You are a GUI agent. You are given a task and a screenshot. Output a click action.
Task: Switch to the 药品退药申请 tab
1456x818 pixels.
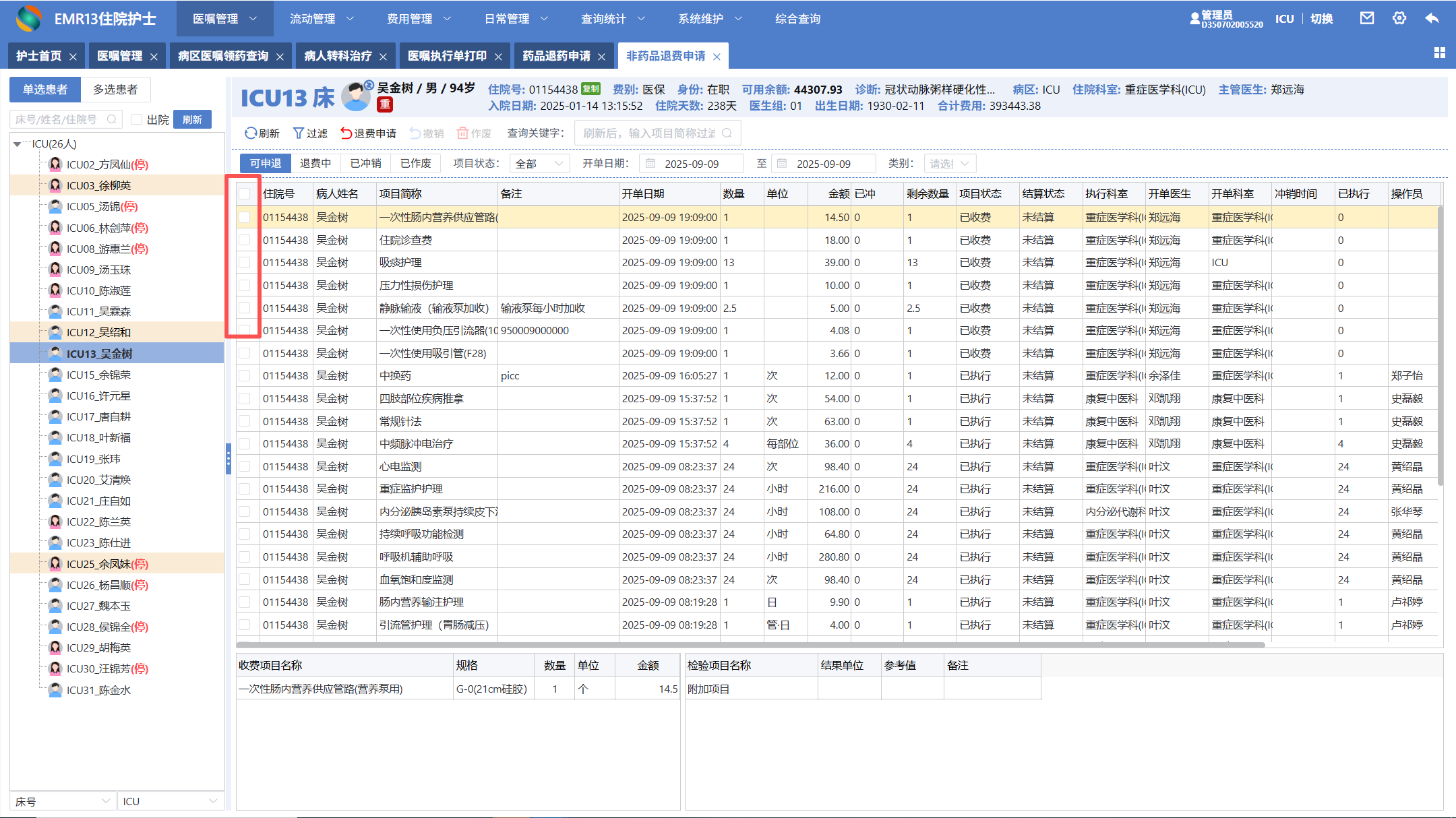pos(556,56)
